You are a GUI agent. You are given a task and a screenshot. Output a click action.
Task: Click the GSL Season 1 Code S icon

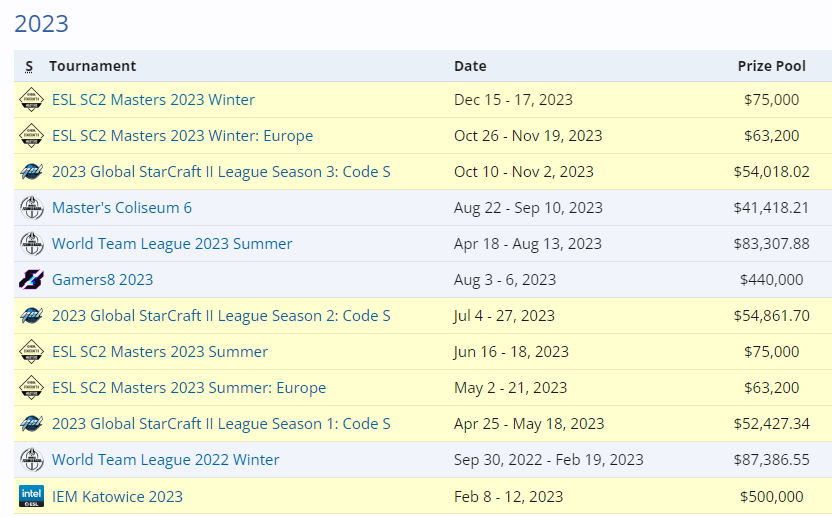[31, 424]
